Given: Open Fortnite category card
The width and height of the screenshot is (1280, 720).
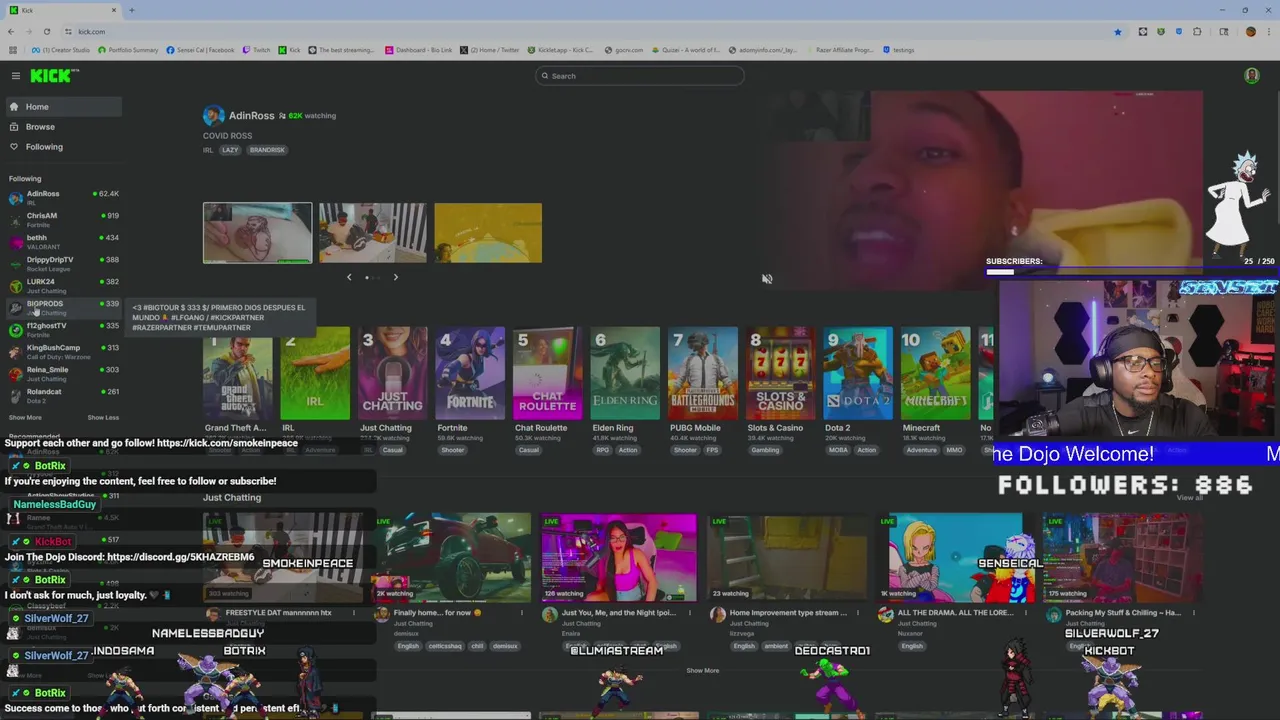Looking at the screenshot, I should pos(470,373).
